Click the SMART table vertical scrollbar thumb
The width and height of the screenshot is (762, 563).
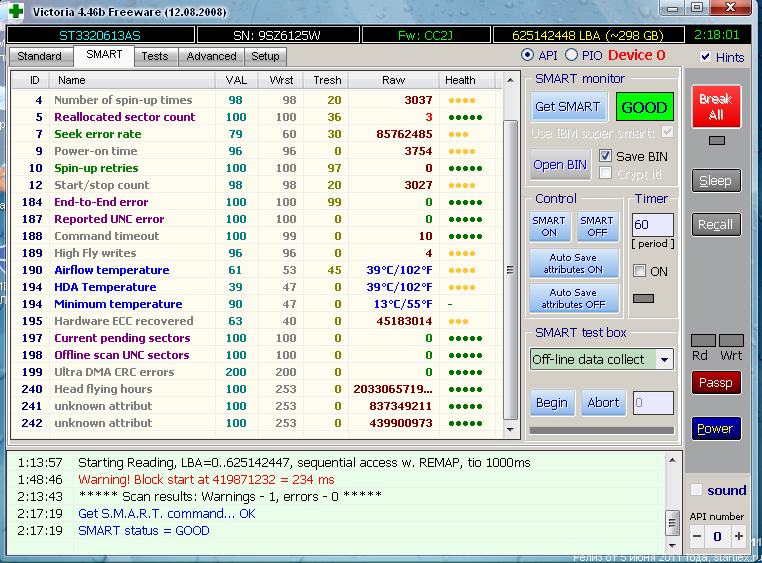point(510,270)
